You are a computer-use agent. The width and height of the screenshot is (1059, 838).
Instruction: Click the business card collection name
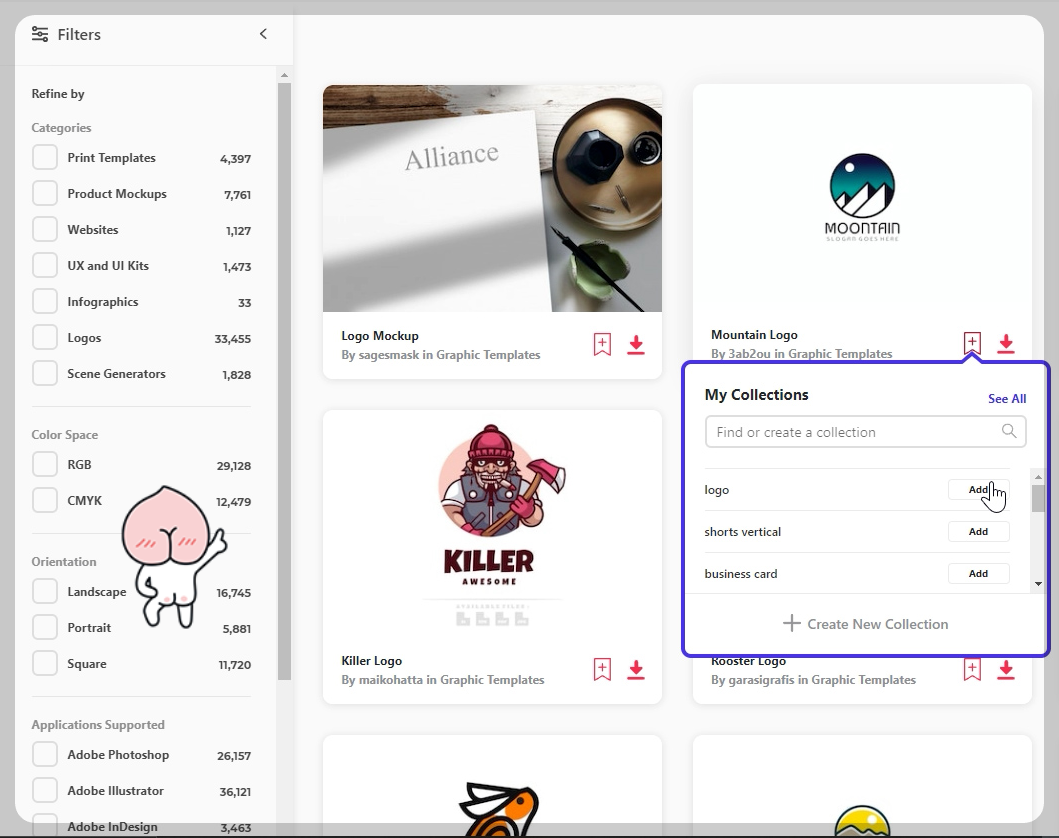click(740, 573)
